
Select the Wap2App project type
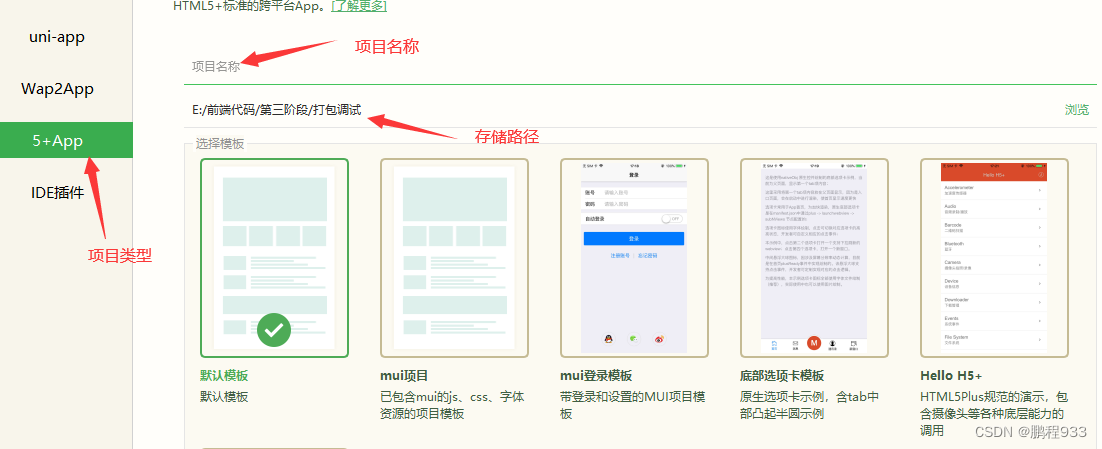tap(57, 89)
